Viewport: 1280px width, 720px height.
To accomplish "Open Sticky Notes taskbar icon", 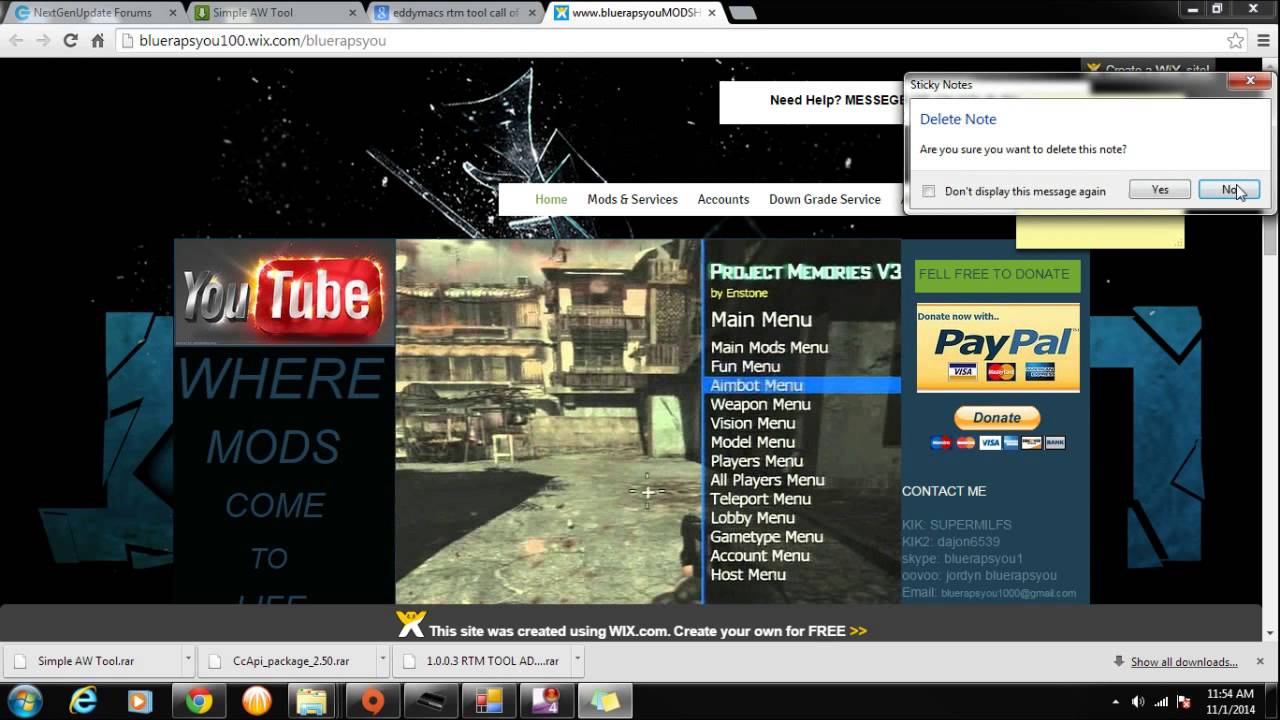I will pos(605,701).
